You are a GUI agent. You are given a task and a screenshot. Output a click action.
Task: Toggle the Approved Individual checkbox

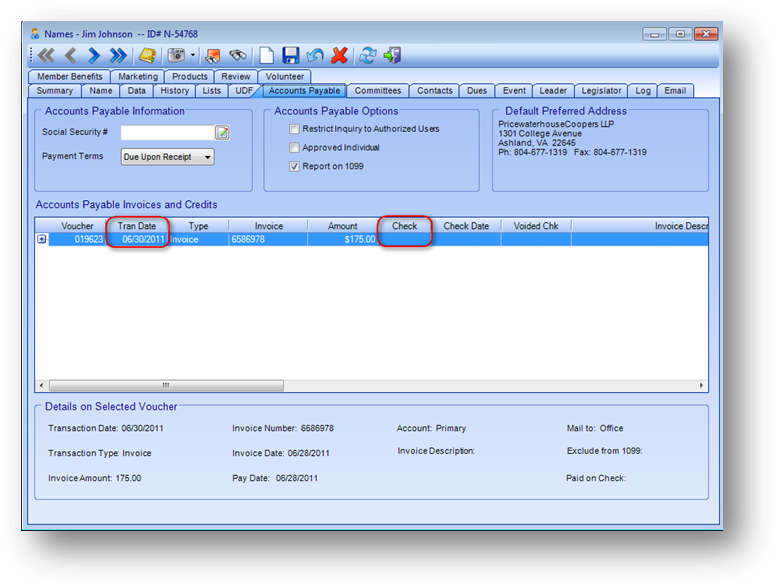294,147
